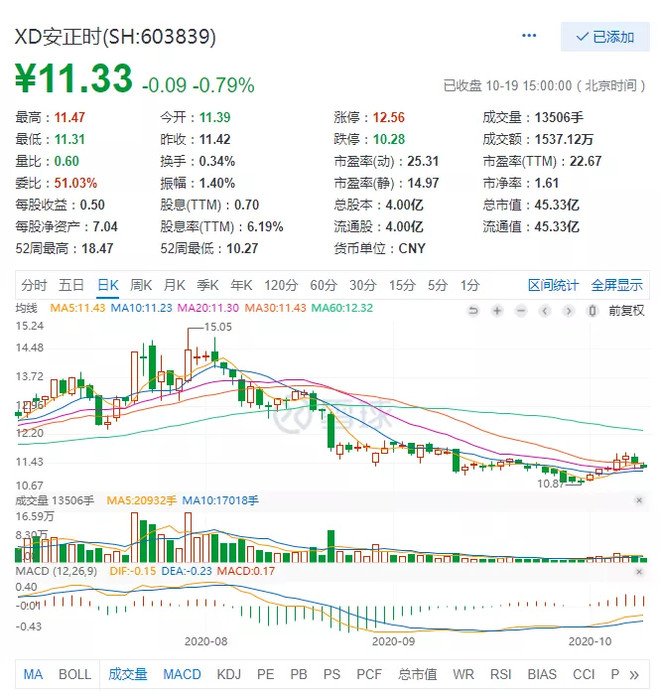The image size is (660, 695).
Task: Switch to the 5分 interval tab
Action: 437,285
